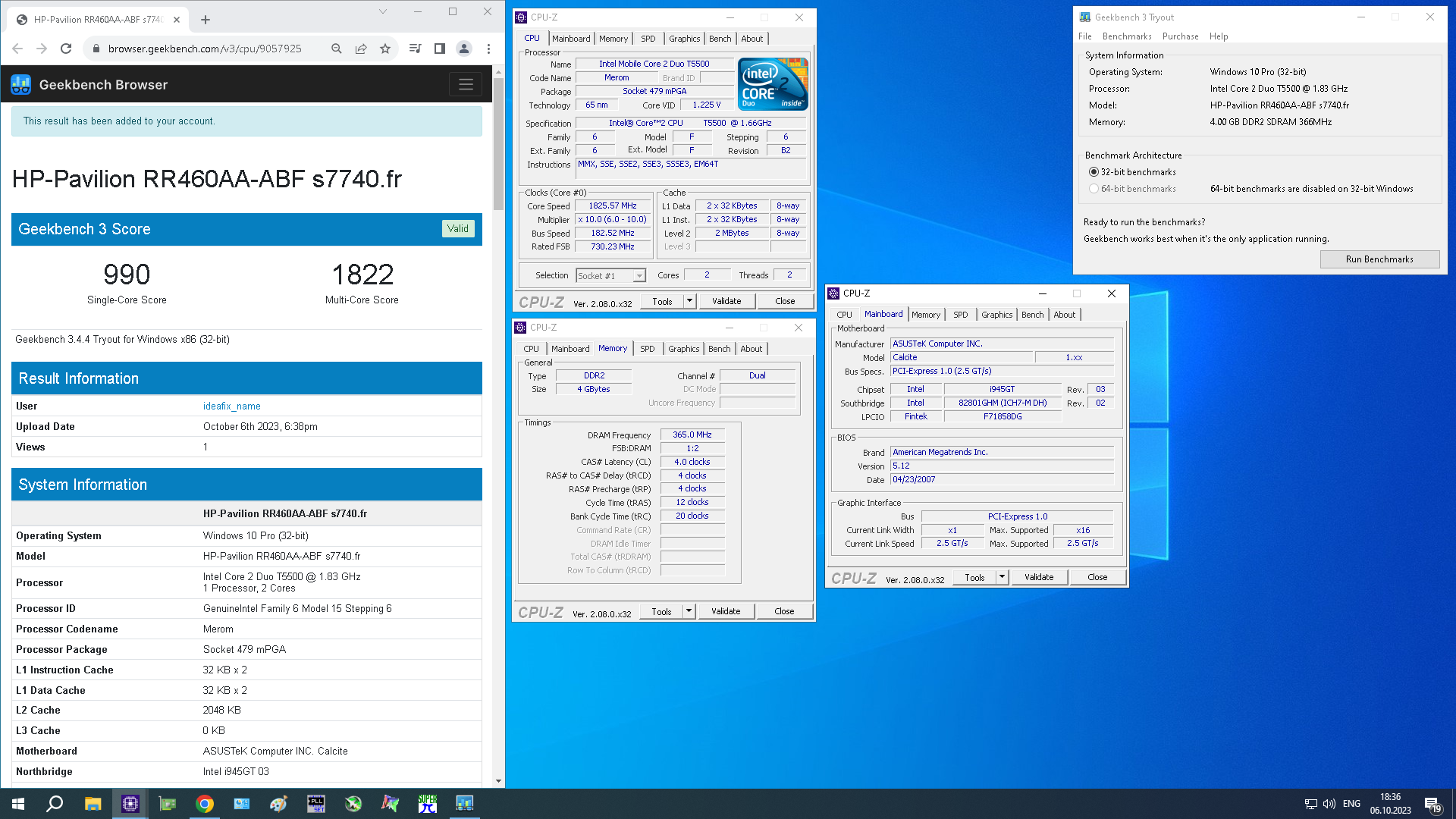Select 32-bit benchmarks radio option
1456x819 pixels.
coord(1094,172)
